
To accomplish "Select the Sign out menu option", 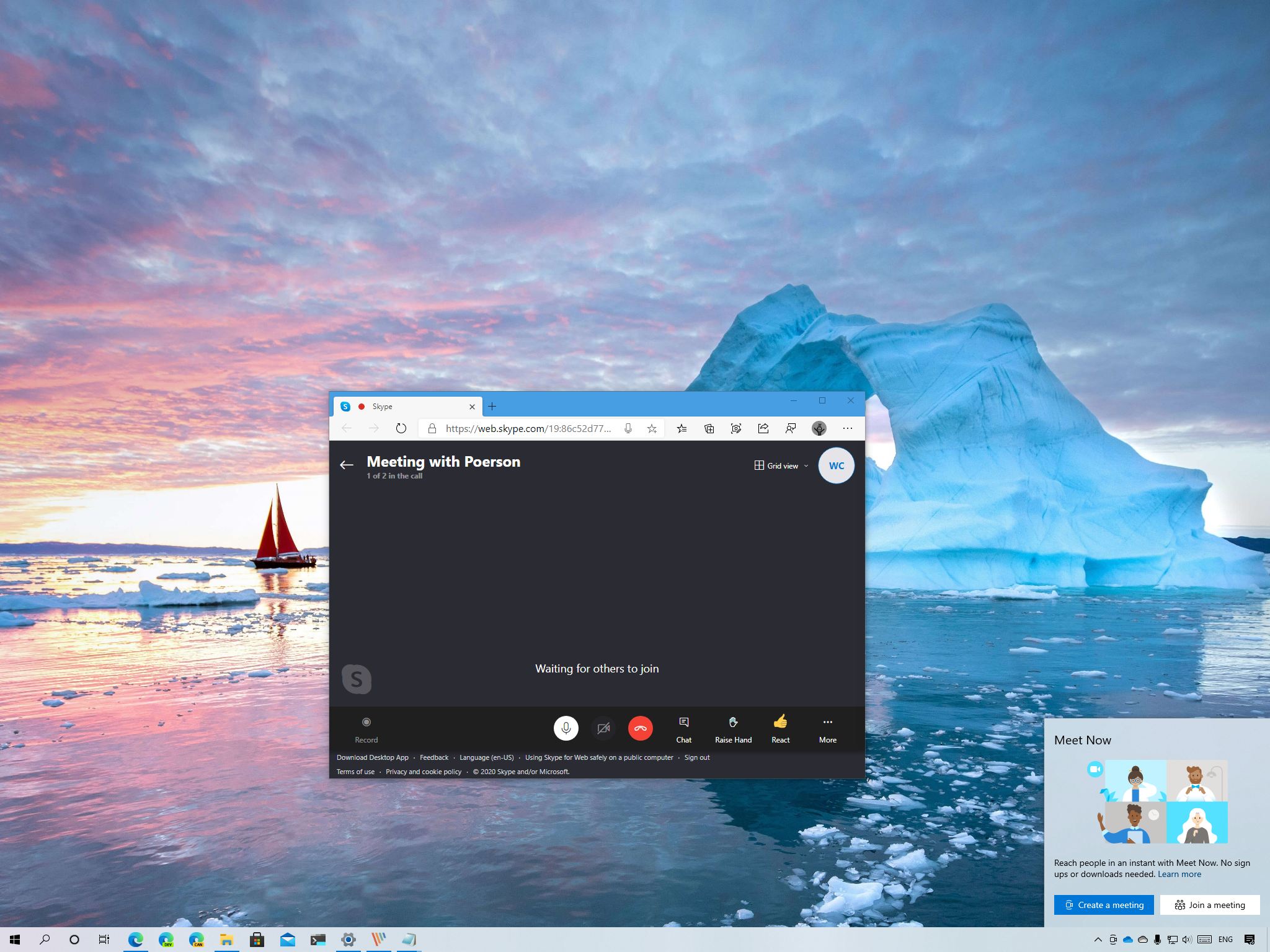I will (x=697, y=757).
